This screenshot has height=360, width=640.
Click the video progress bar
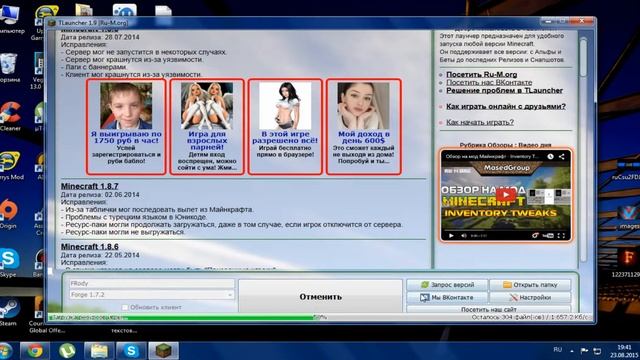pyautogui.click(x=506, y=230)
